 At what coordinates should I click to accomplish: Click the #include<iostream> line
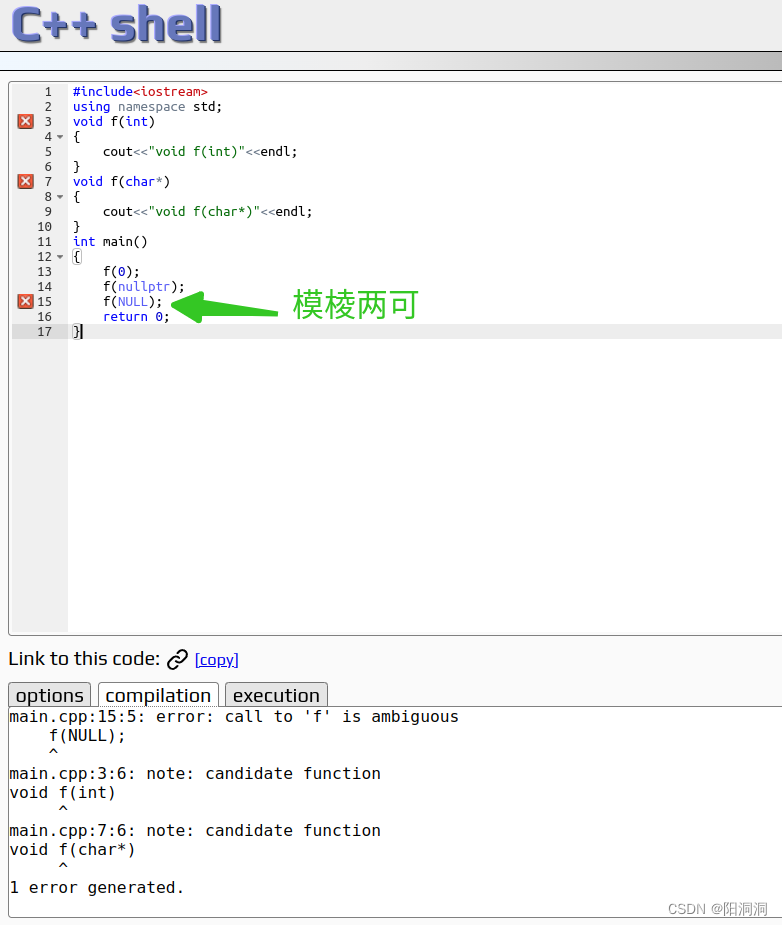coord(140,91)
